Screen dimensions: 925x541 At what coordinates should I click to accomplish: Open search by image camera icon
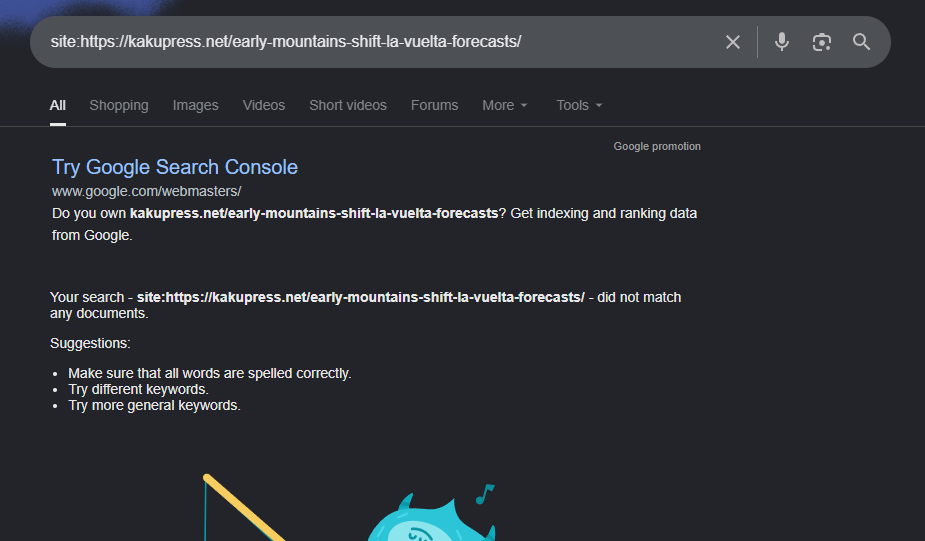822,42
